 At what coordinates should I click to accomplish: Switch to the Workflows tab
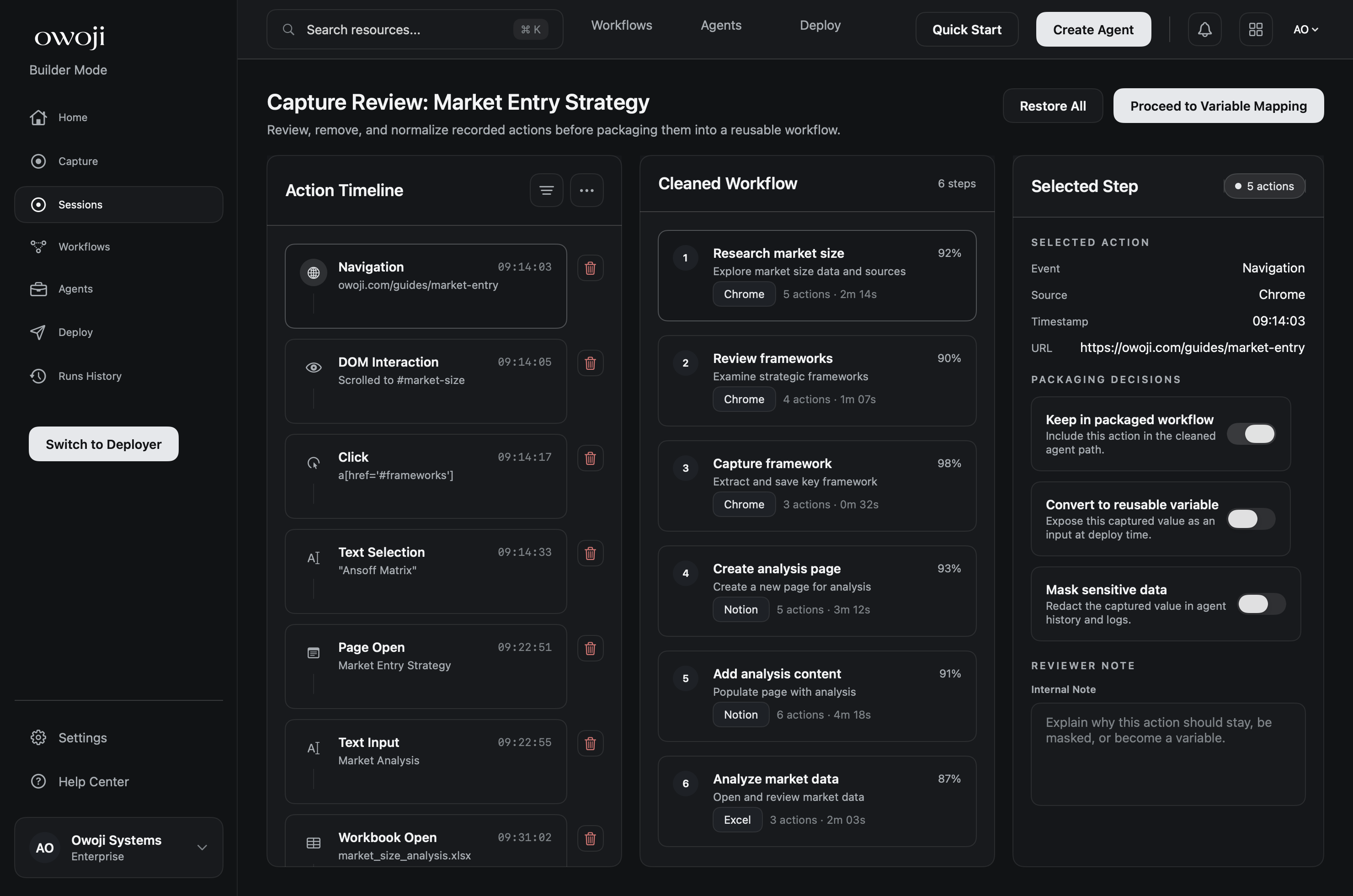point(622,25)
